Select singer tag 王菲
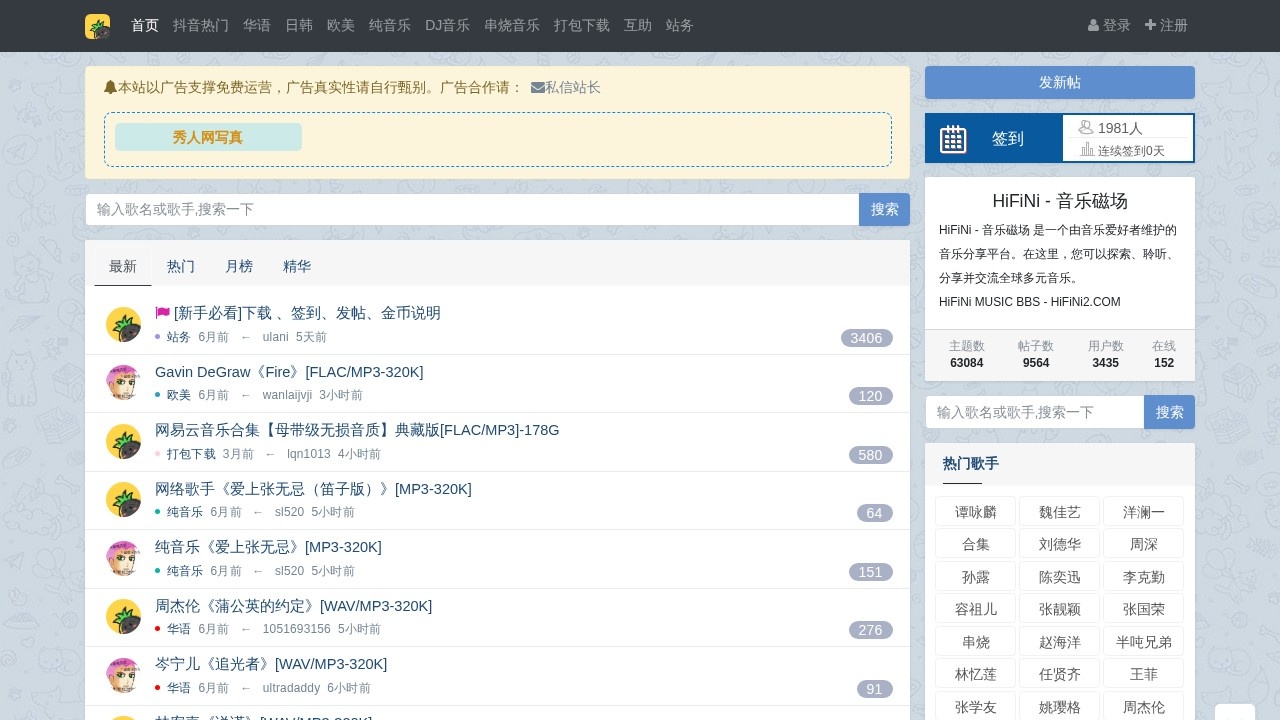This screenshot has width=1280, height=720. click(1144, 674)
